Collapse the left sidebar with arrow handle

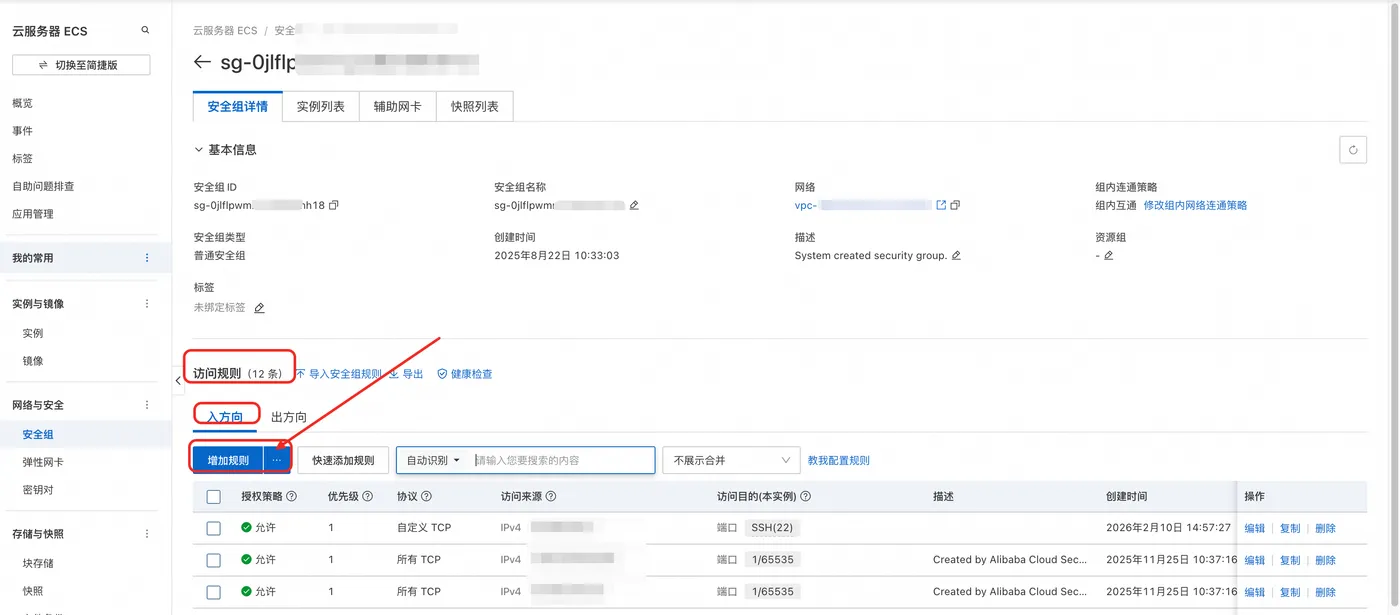(178, 381)
